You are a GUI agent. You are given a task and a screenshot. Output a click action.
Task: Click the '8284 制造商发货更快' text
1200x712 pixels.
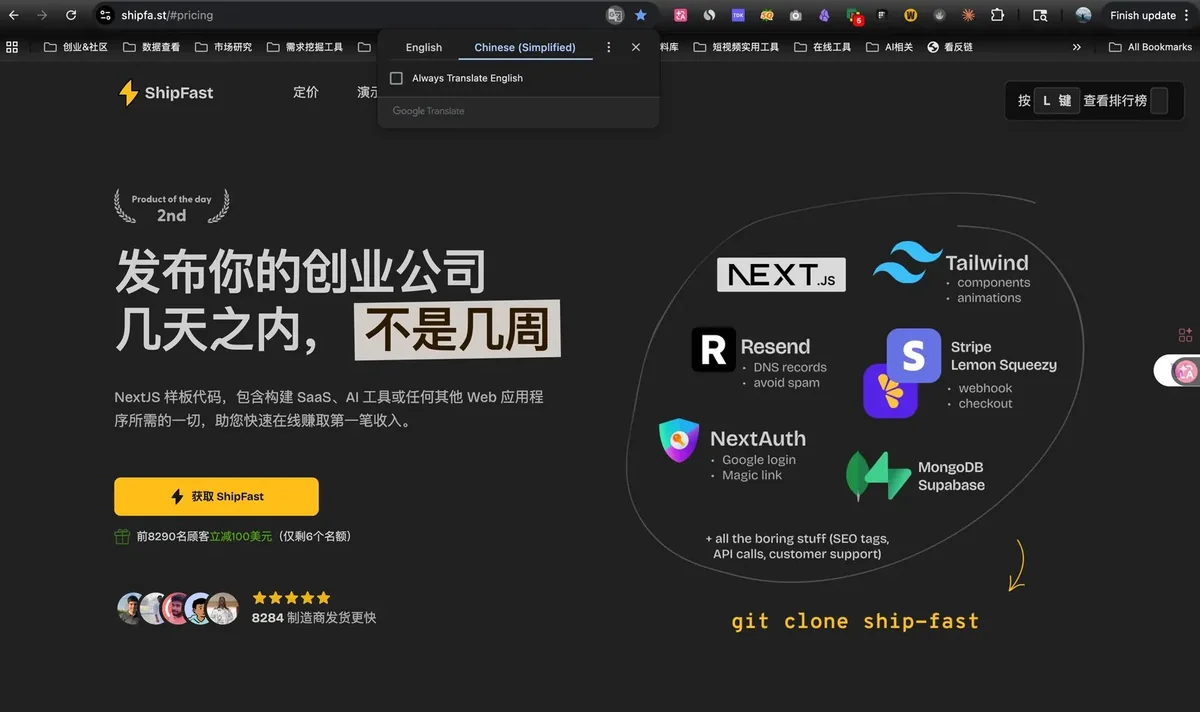tap(314, 618)
